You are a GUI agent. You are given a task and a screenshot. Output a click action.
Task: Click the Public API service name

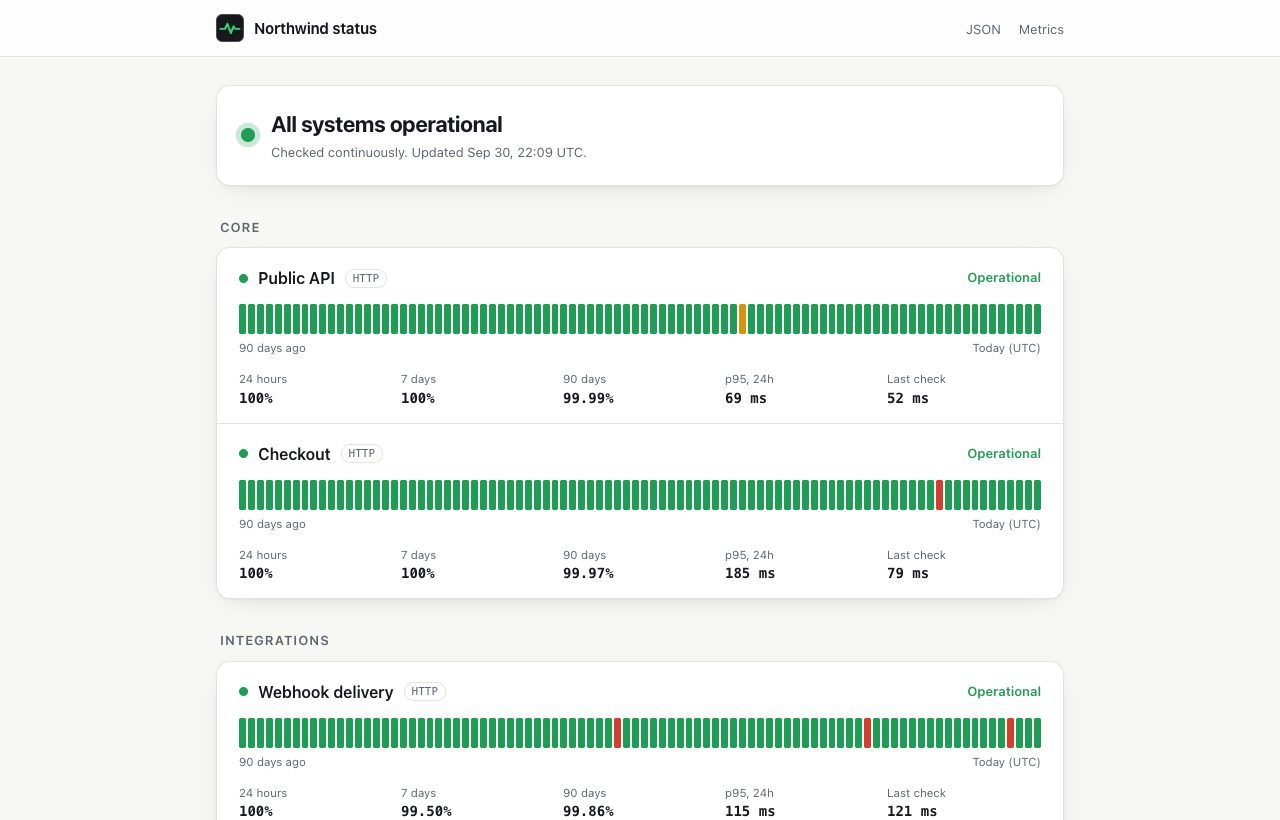point(296,278)
